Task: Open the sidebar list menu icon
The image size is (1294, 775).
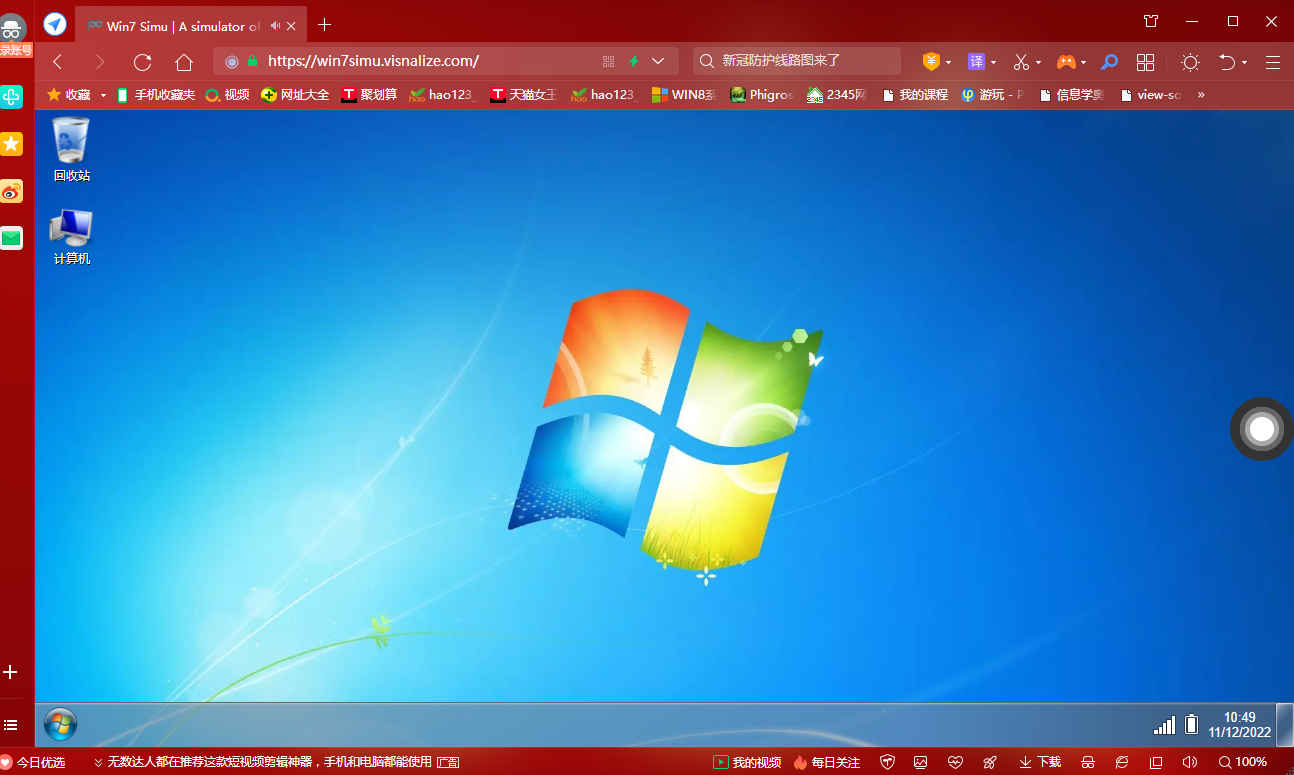Action: 11,724
